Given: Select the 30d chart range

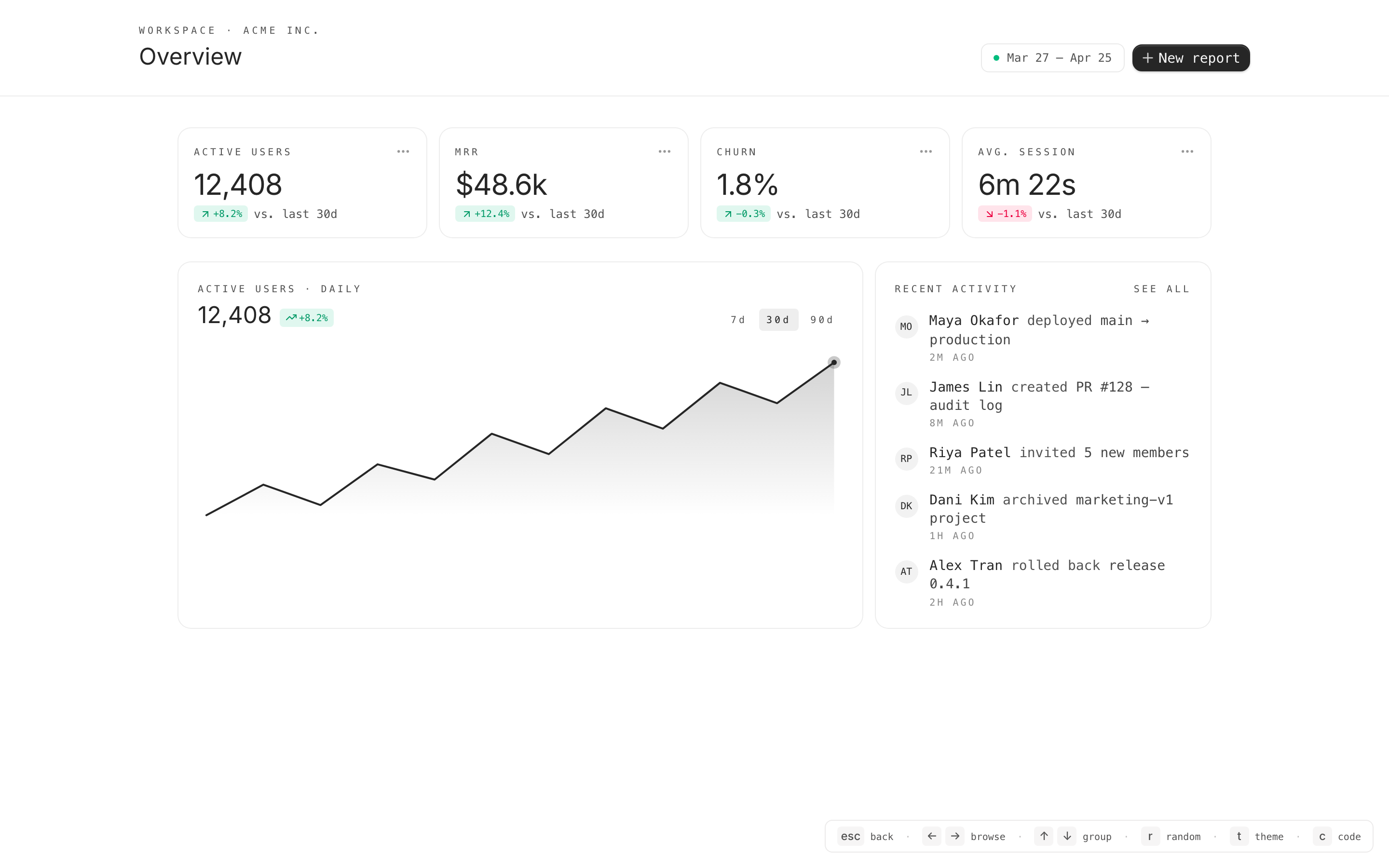Looking at the screenshot, I should (778, 320).
